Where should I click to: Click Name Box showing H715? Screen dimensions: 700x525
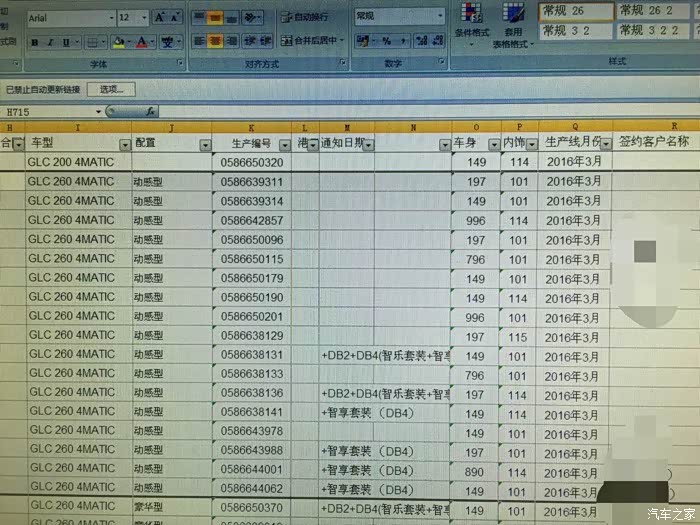[x=48, y=112]
